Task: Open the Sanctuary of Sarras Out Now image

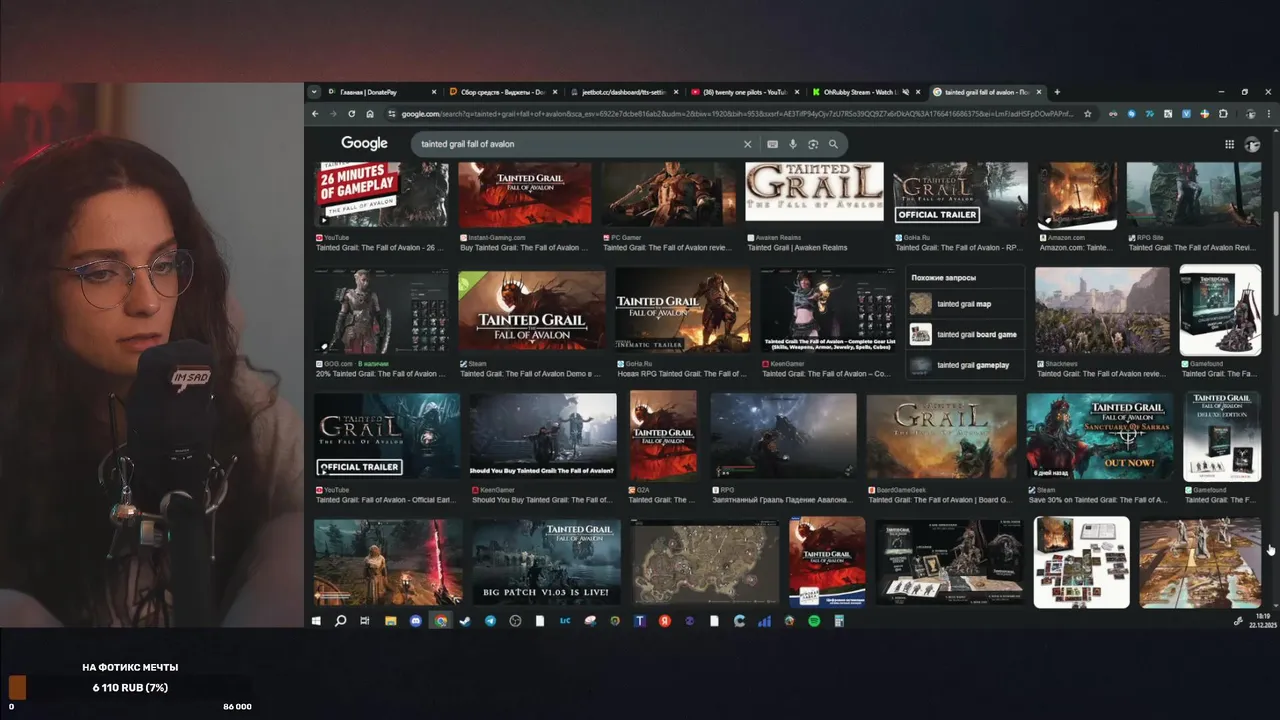Action: tap(1100, 436)
